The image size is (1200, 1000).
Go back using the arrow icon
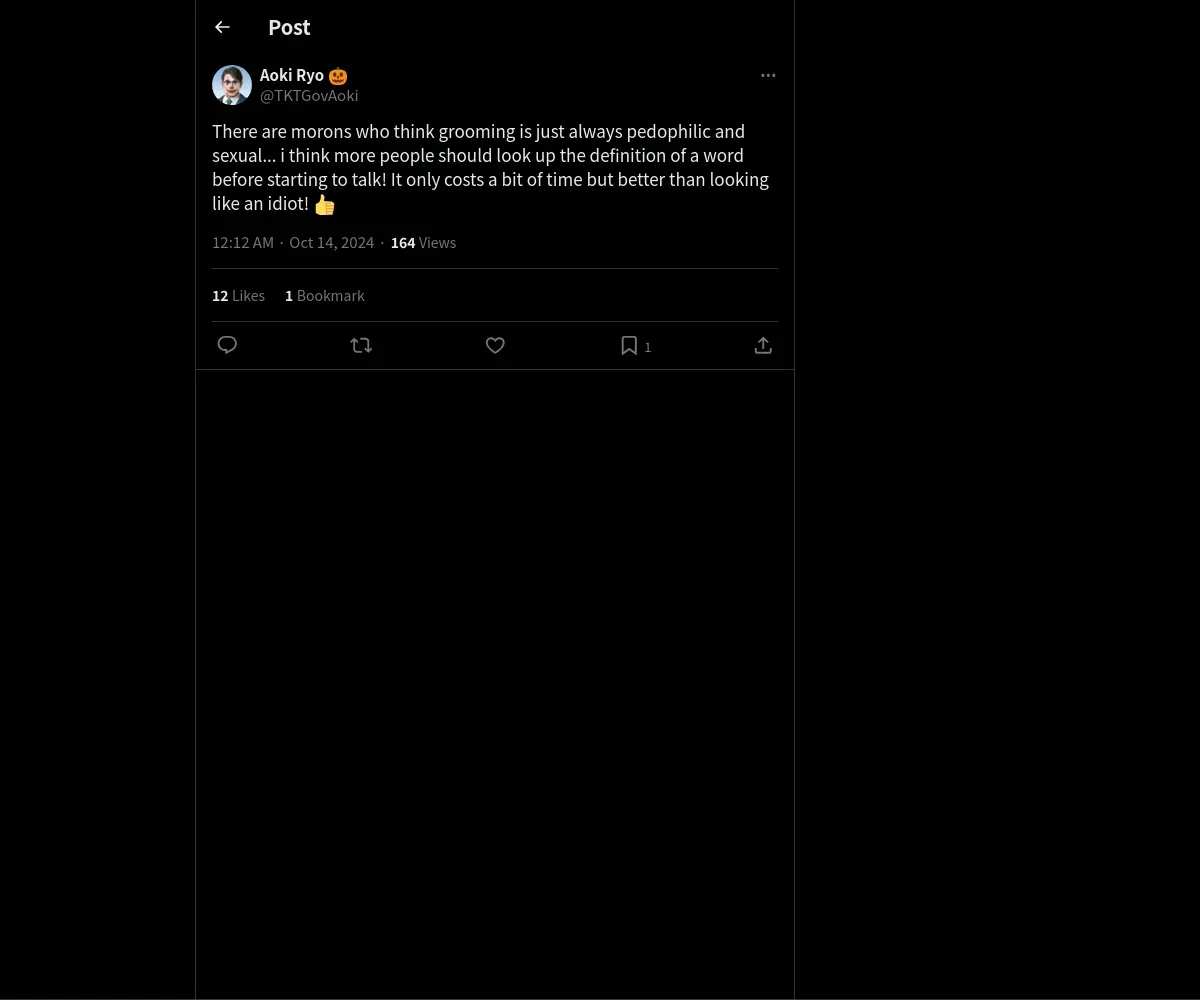[222, 27]
